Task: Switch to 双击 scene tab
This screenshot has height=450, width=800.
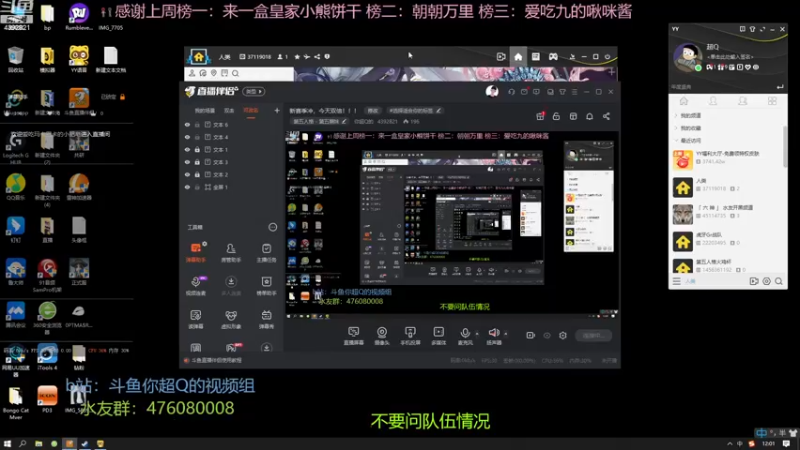Action: pyautogui.click(x=229, y=110)
